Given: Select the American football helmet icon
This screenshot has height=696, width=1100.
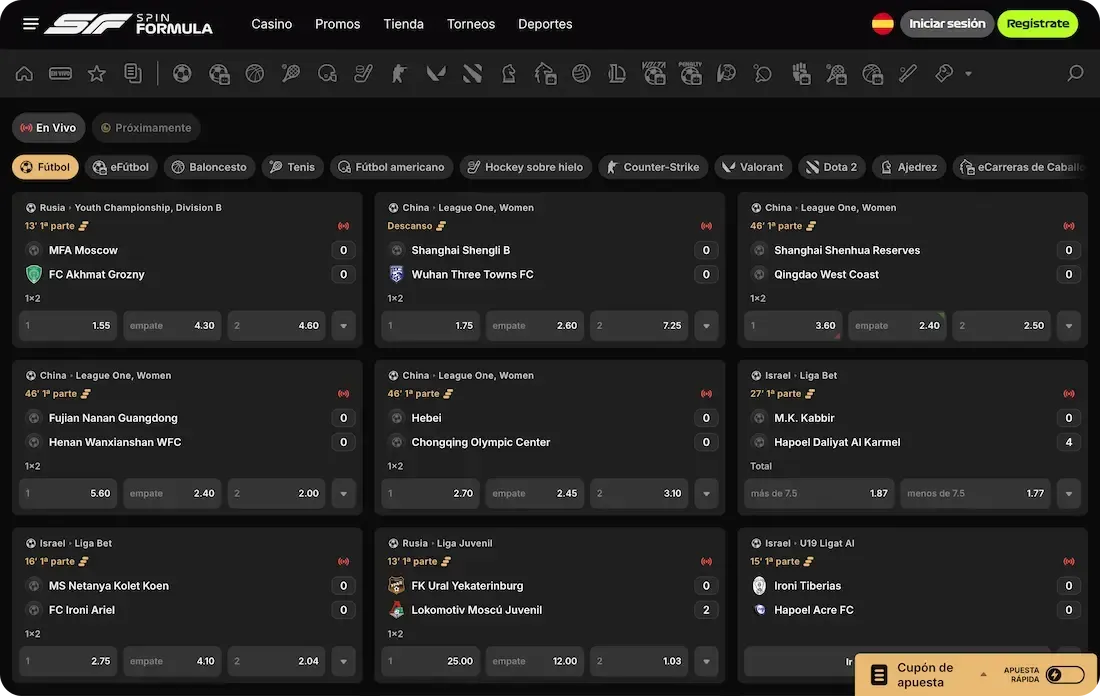Looking at the screenshot, I should [327, 73].
